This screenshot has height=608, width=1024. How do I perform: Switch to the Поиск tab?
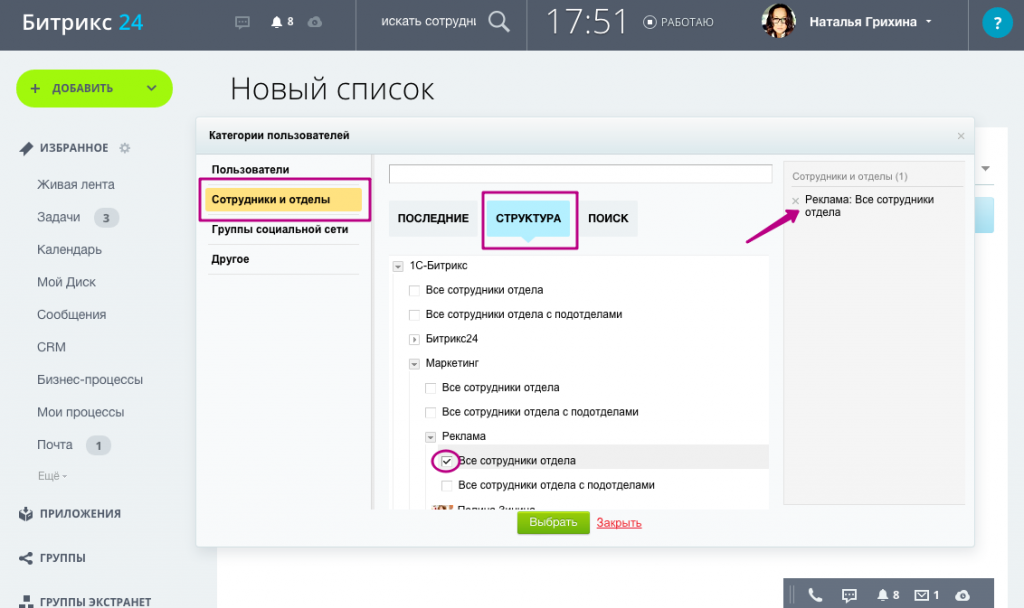pos(608,218)
